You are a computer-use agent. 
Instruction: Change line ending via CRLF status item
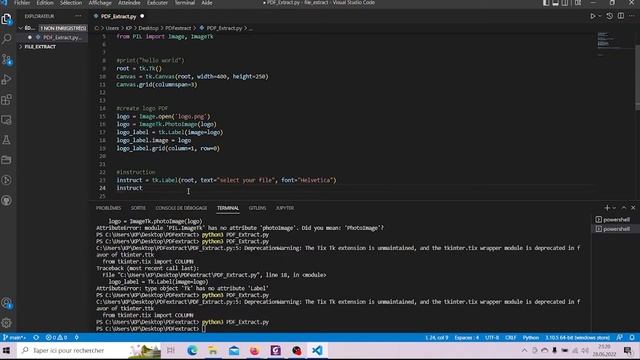pos(511,338)
